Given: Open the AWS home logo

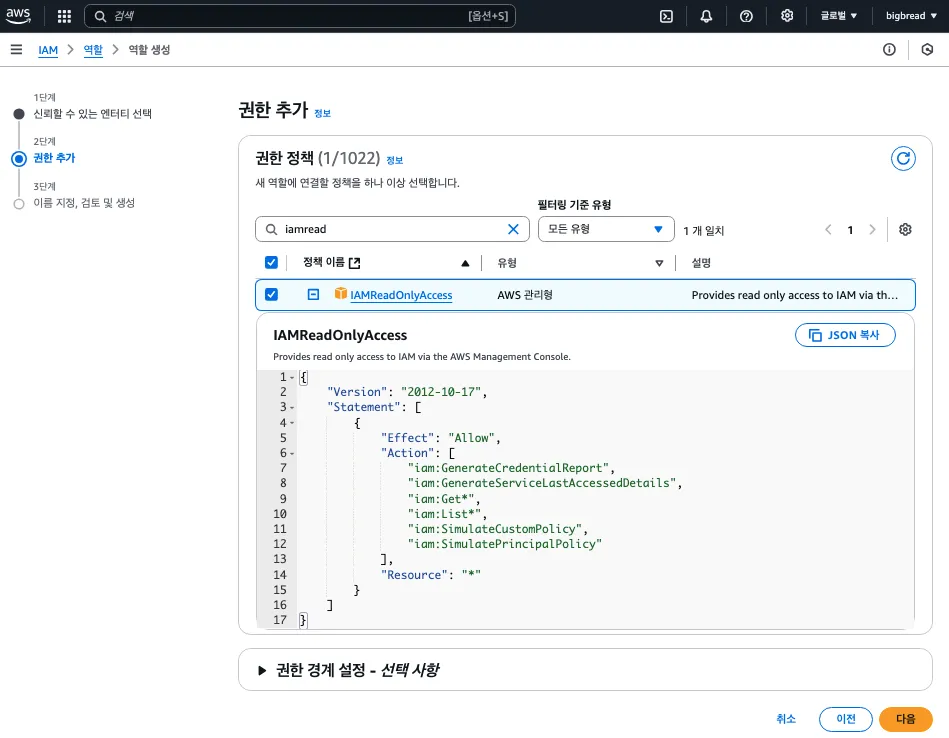Looking at the screenshot, I should [x=18, y=16].
